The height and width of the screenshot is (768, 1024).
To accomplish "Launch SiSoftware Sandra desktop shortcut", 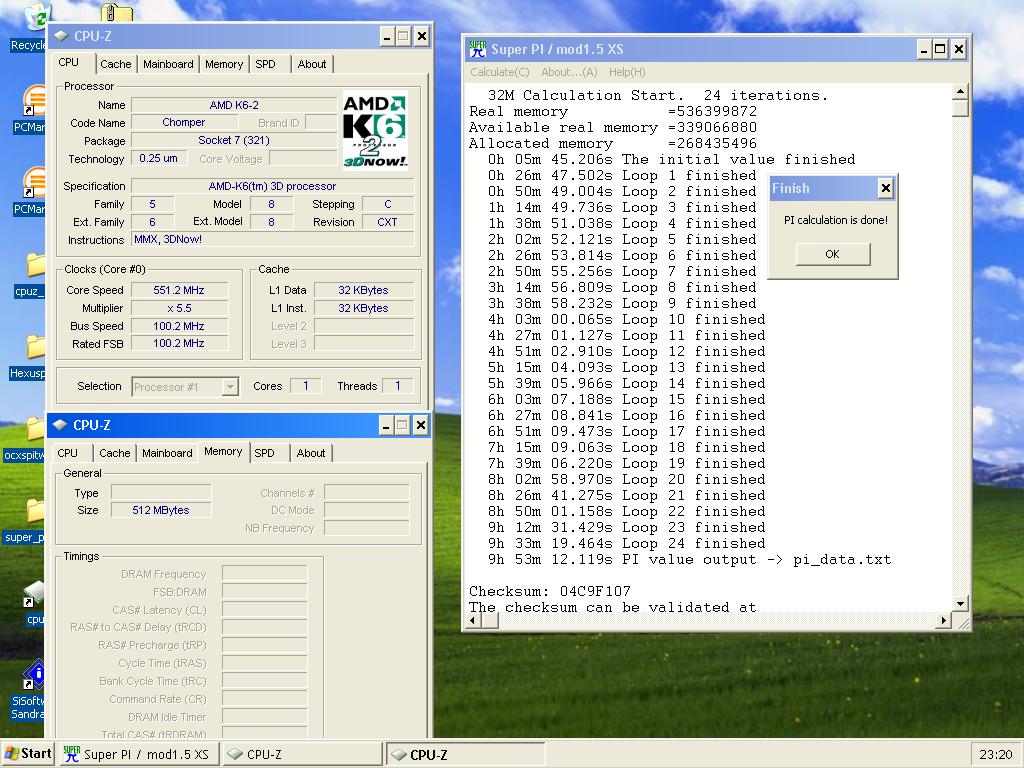I will point(34,675).
